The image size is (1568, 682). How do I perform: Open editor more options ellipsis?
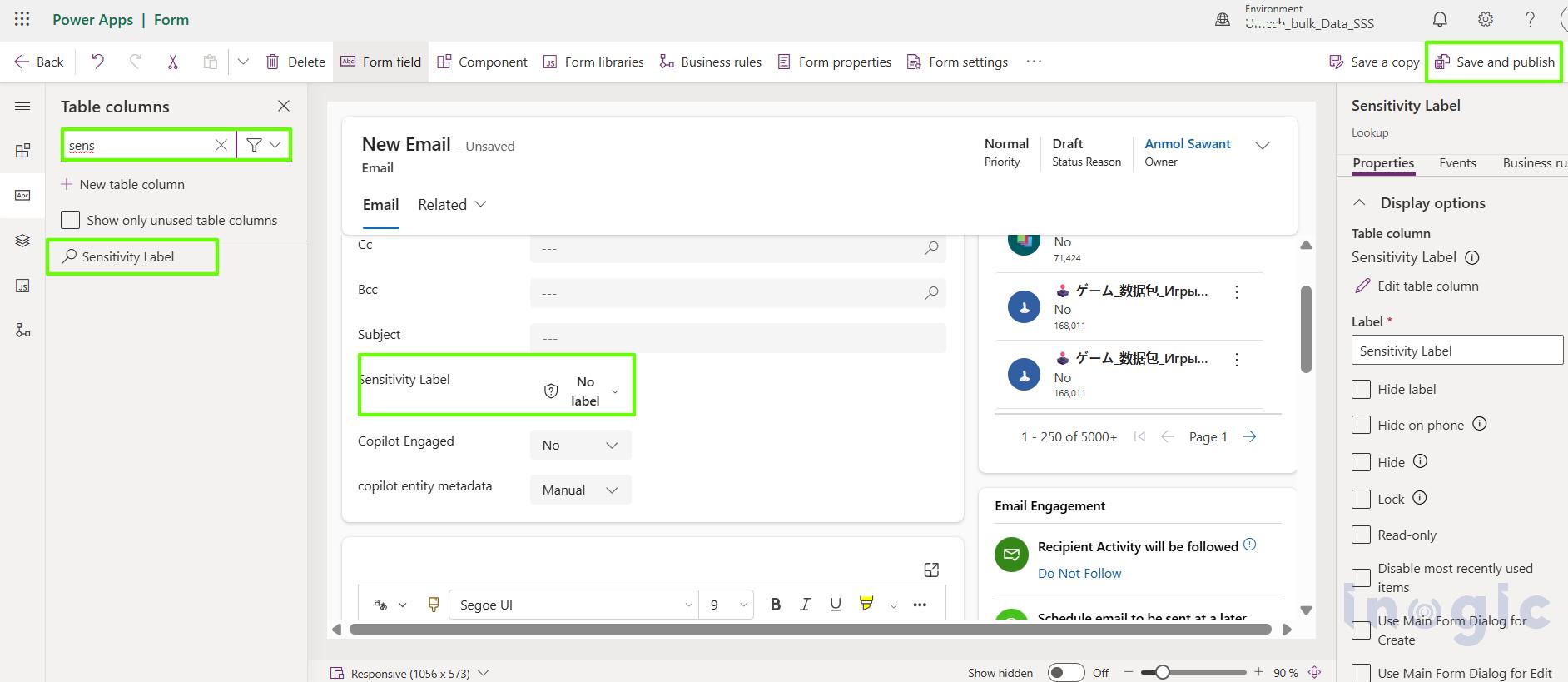tap(920, 605)
